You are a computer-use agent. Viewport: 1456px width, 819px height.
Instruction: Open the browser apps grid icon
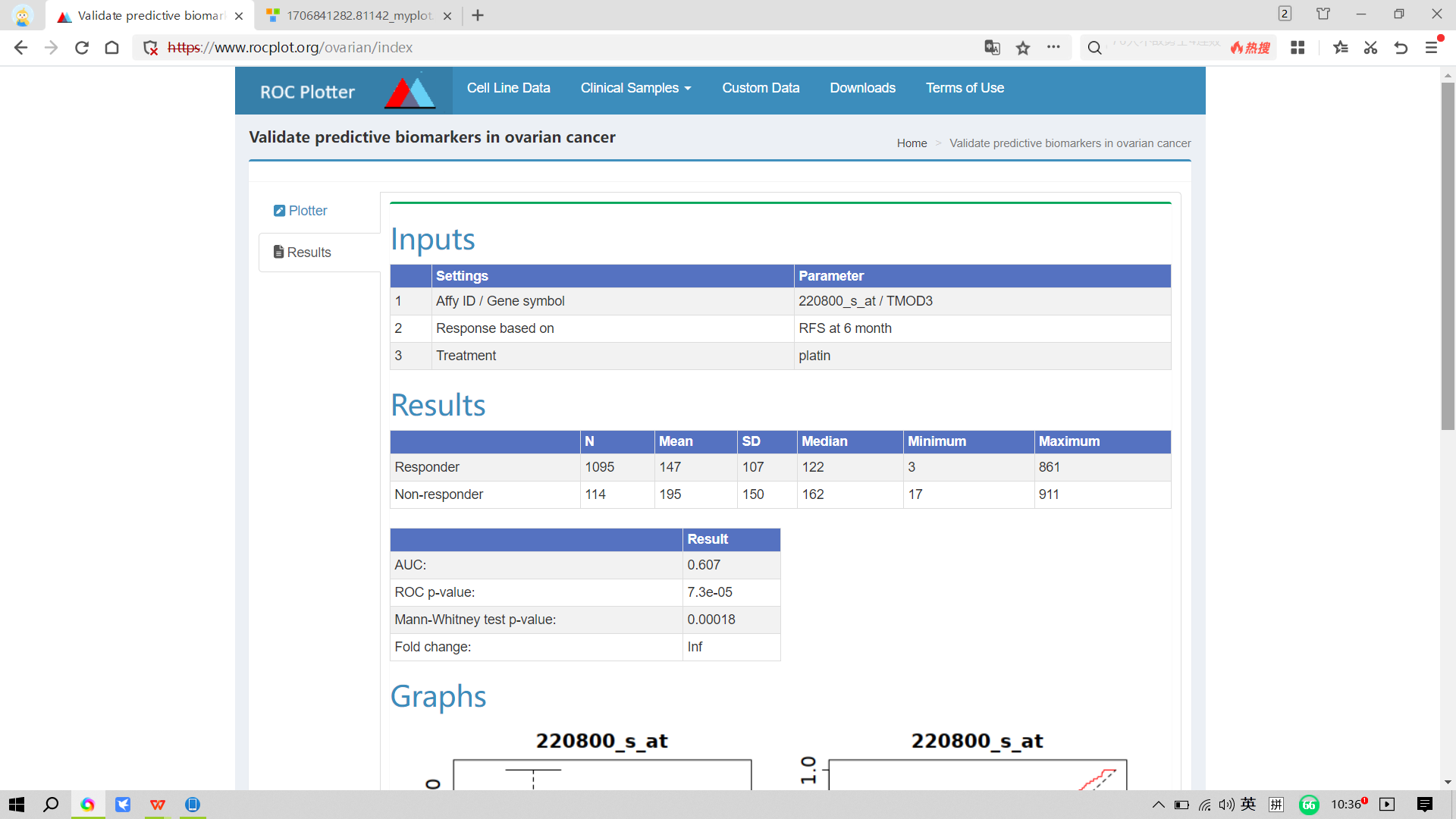1298,48
